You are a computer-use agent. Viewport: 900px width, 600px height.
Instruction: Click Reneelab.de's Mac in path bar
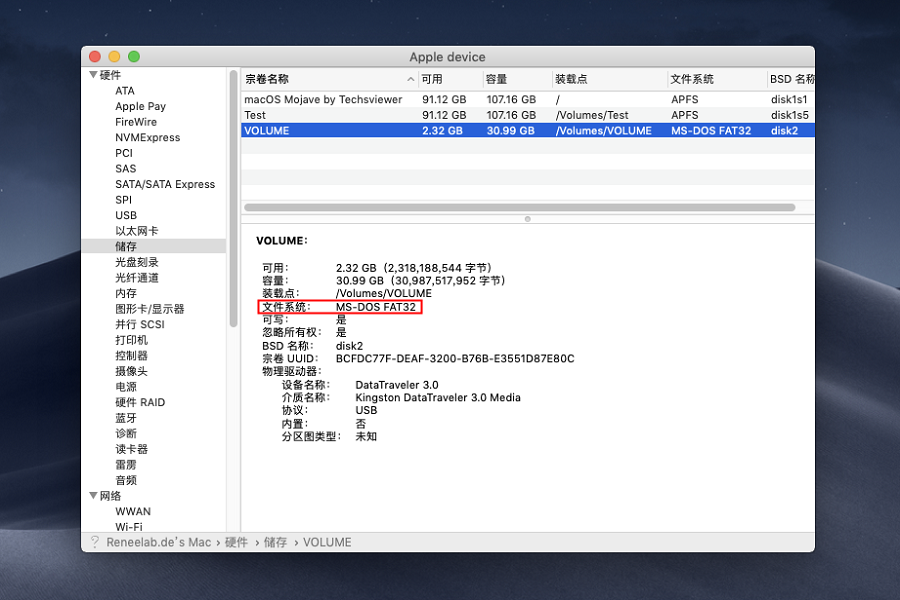tap(158, 542)
